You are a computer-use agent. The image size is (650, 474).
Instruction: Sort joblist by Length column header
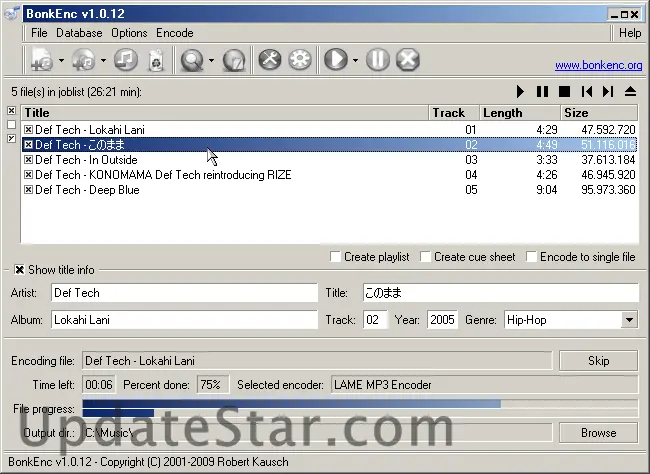pyautogui.click(x=520, y=113)
